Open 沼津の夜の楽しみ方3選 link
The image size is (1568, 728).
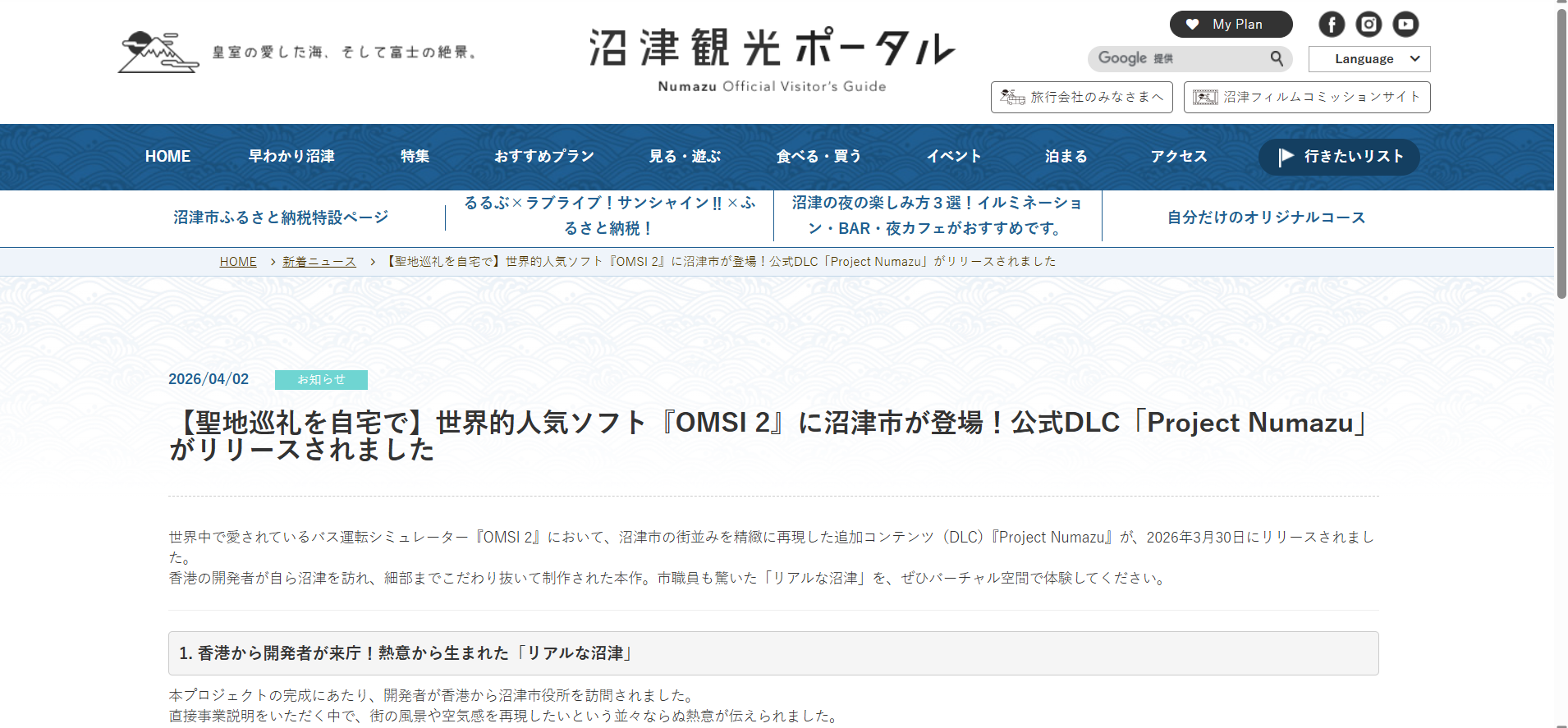coord(937,215)
